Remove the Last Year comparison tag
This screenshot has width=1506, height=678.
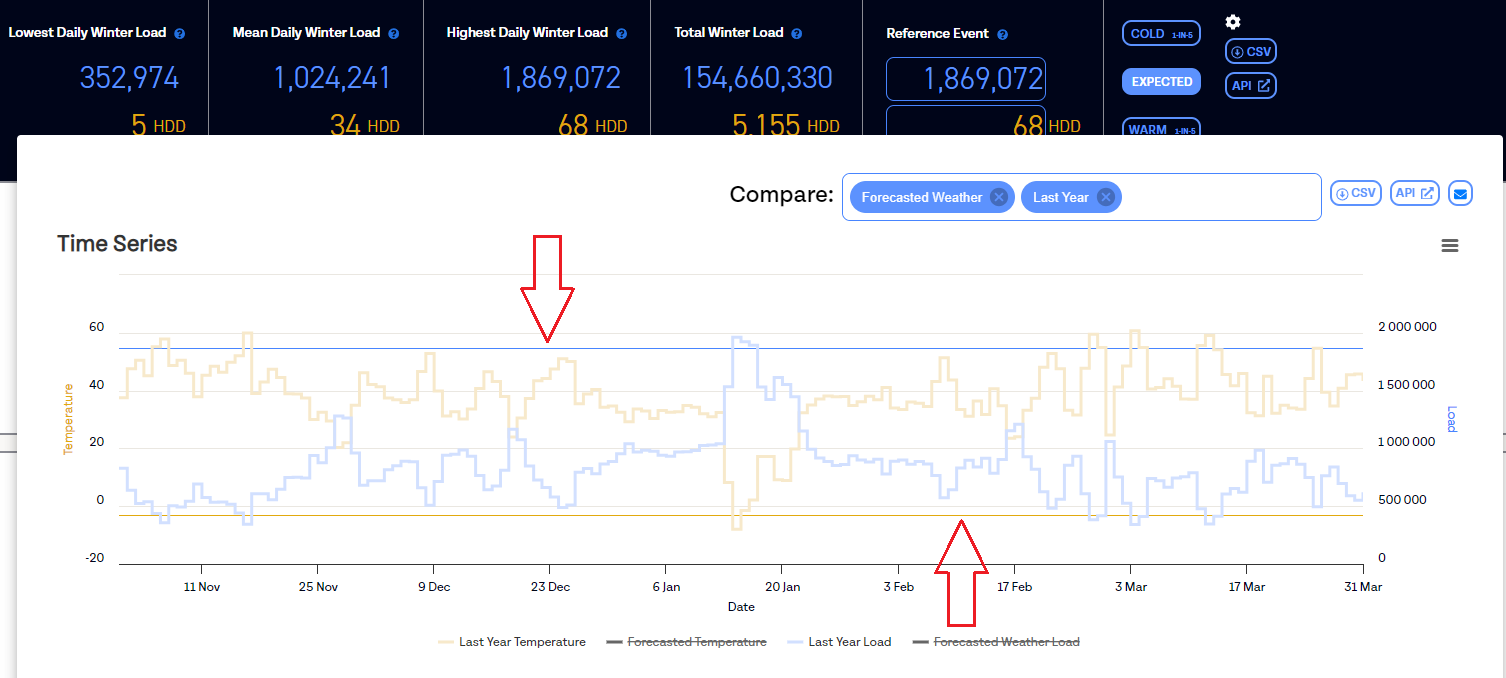(x=1105, y=197)
